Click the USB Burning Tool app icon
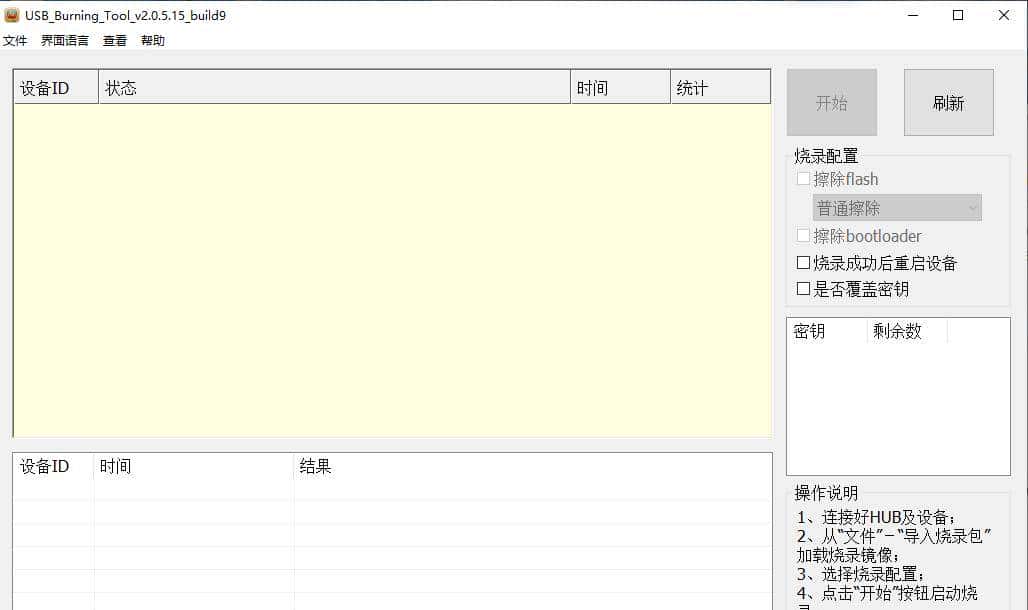The width and height of the screenshot is (1028, 610). tap(12, 15)
